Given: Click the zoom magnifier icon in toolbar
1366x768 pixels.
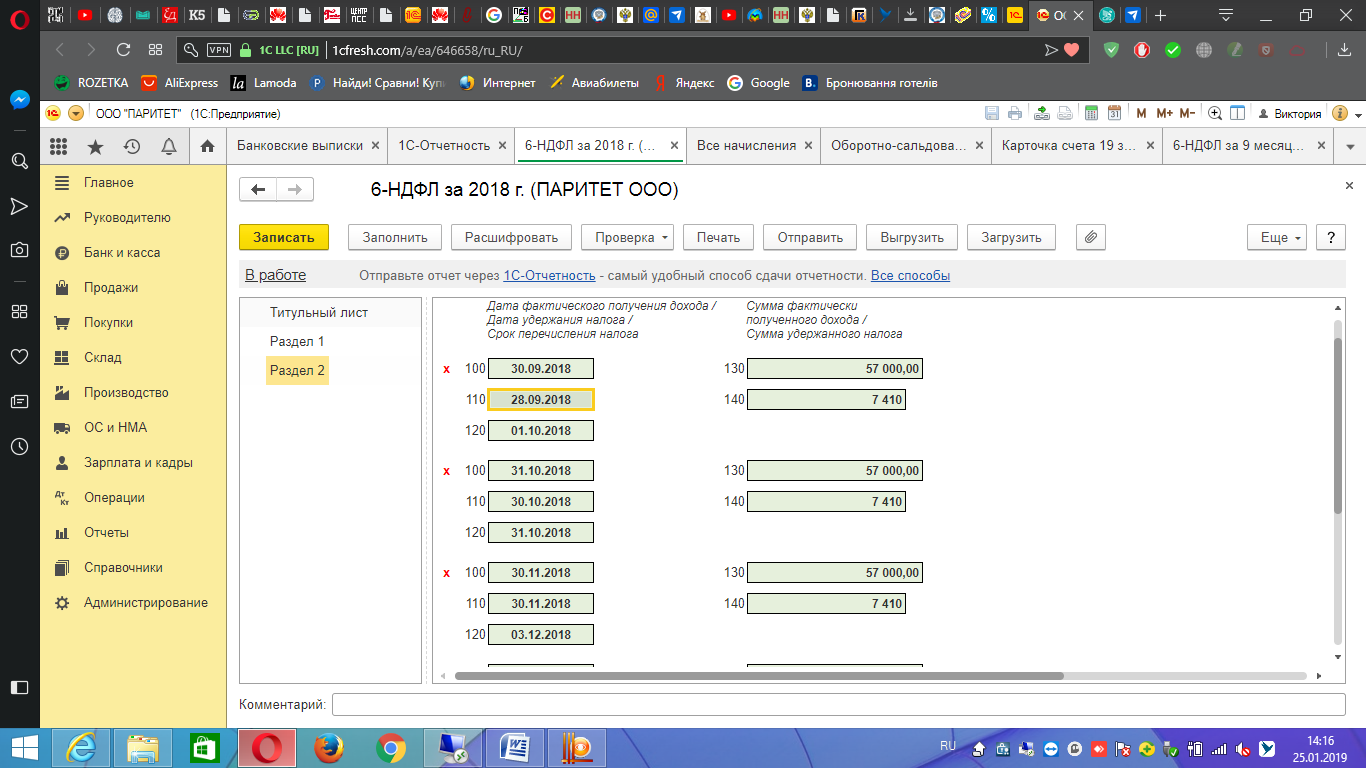Looking at the screenshot, I should [1215, 113].
